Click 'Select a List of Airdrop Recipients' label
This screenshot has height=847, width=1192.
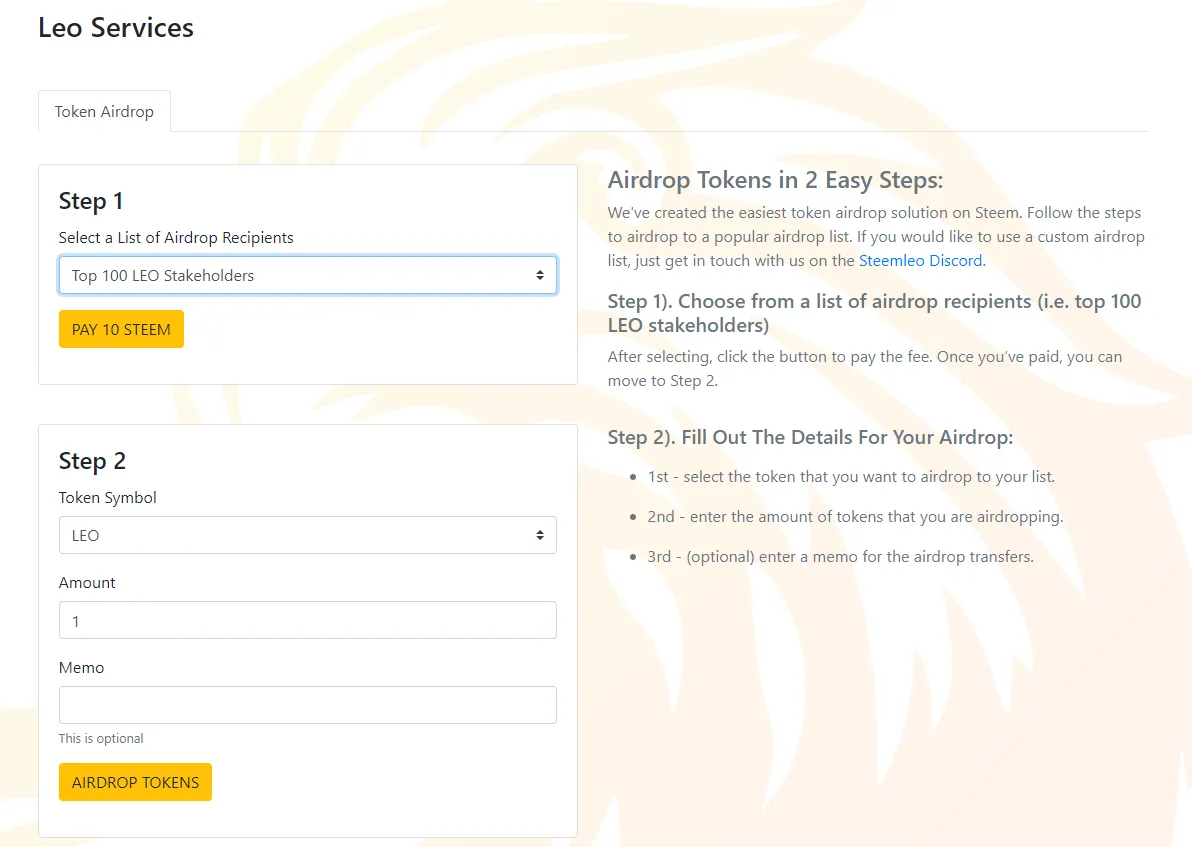coord(176,238)
